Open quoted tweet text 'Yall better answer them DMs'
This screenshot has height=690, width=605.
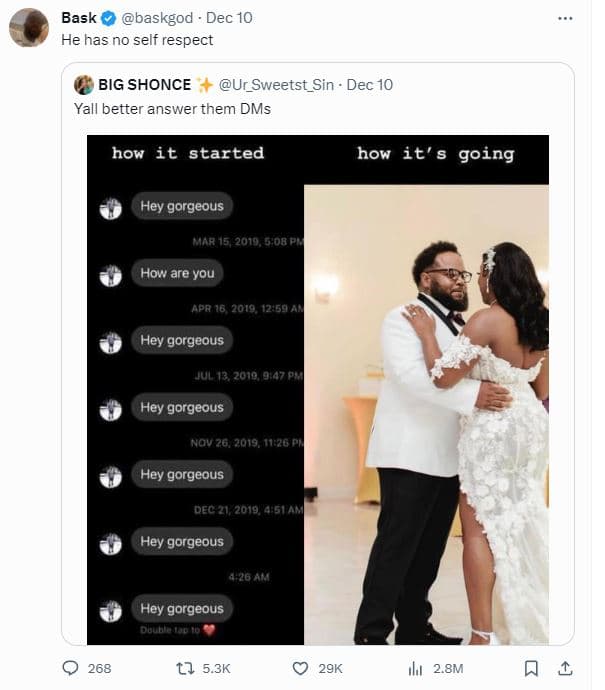click(x=172, y=108)
